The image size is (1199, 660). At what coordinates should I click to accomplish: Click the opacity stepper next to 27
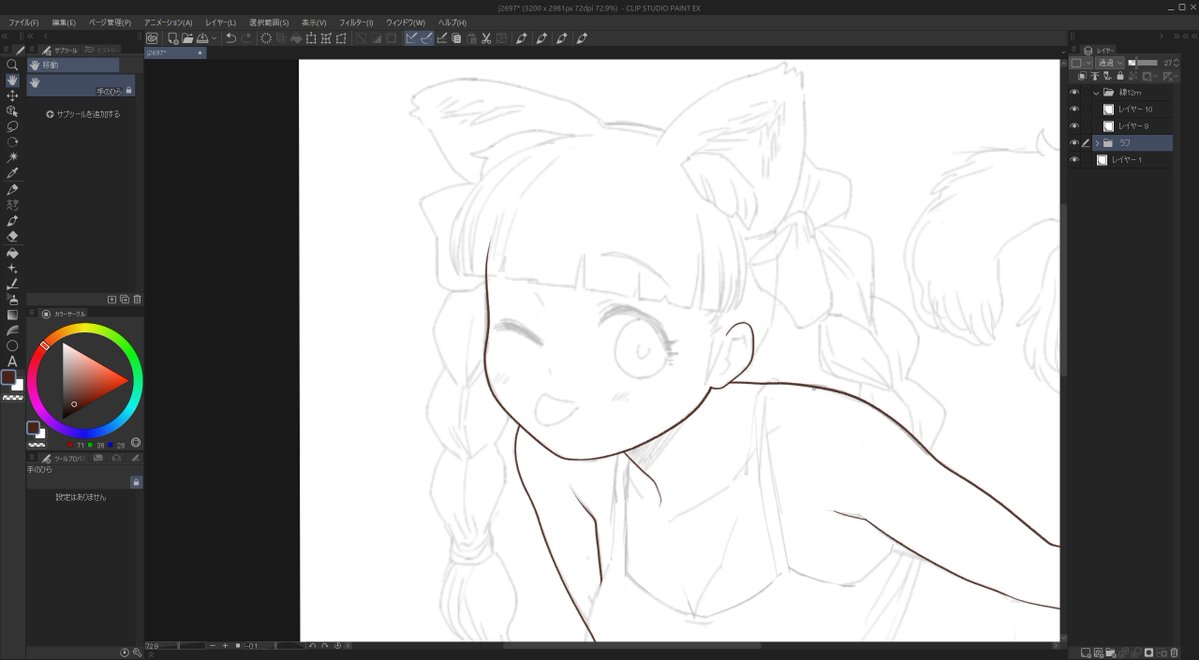pyautogui.click(x=1178, y=63)
